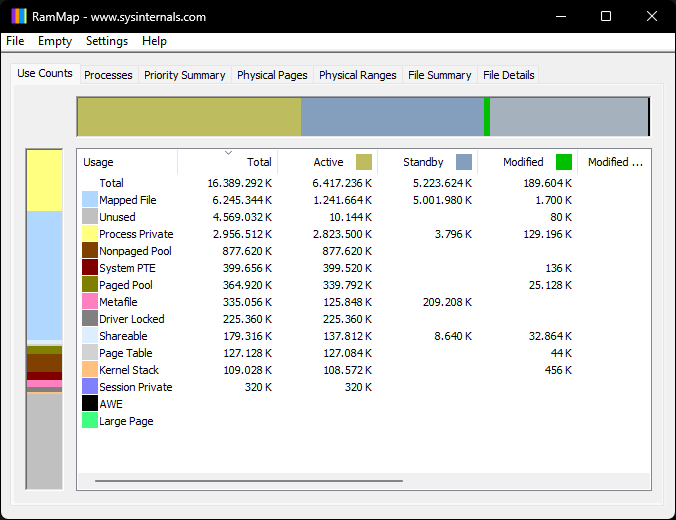The width and height of the screenshot is (676, 520).
Task: Click the Active olive color swatch in header
Action: [x=364, y=162]
